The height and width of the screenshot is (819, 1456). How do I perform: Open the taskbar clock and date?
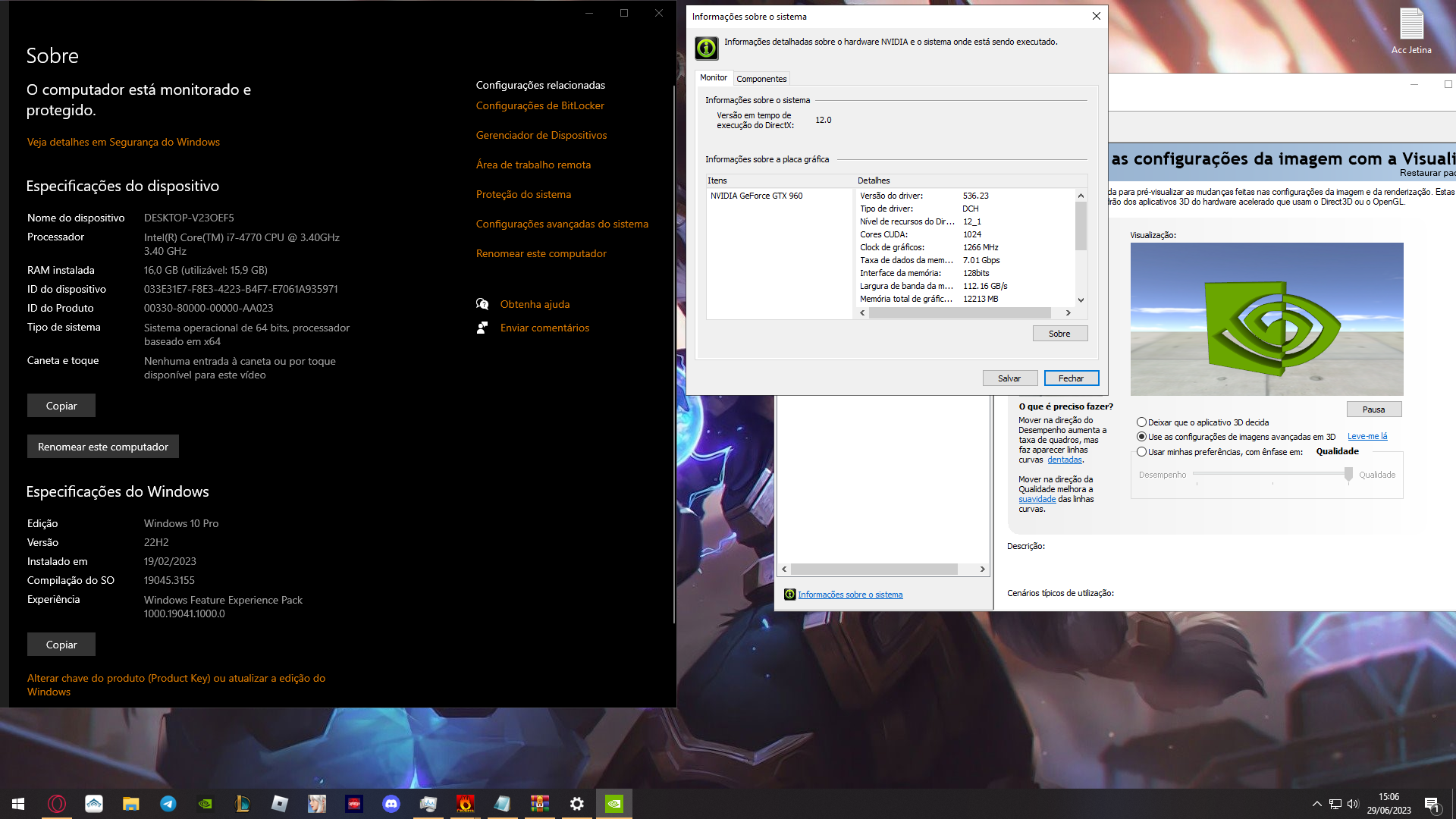[1389, 804]
